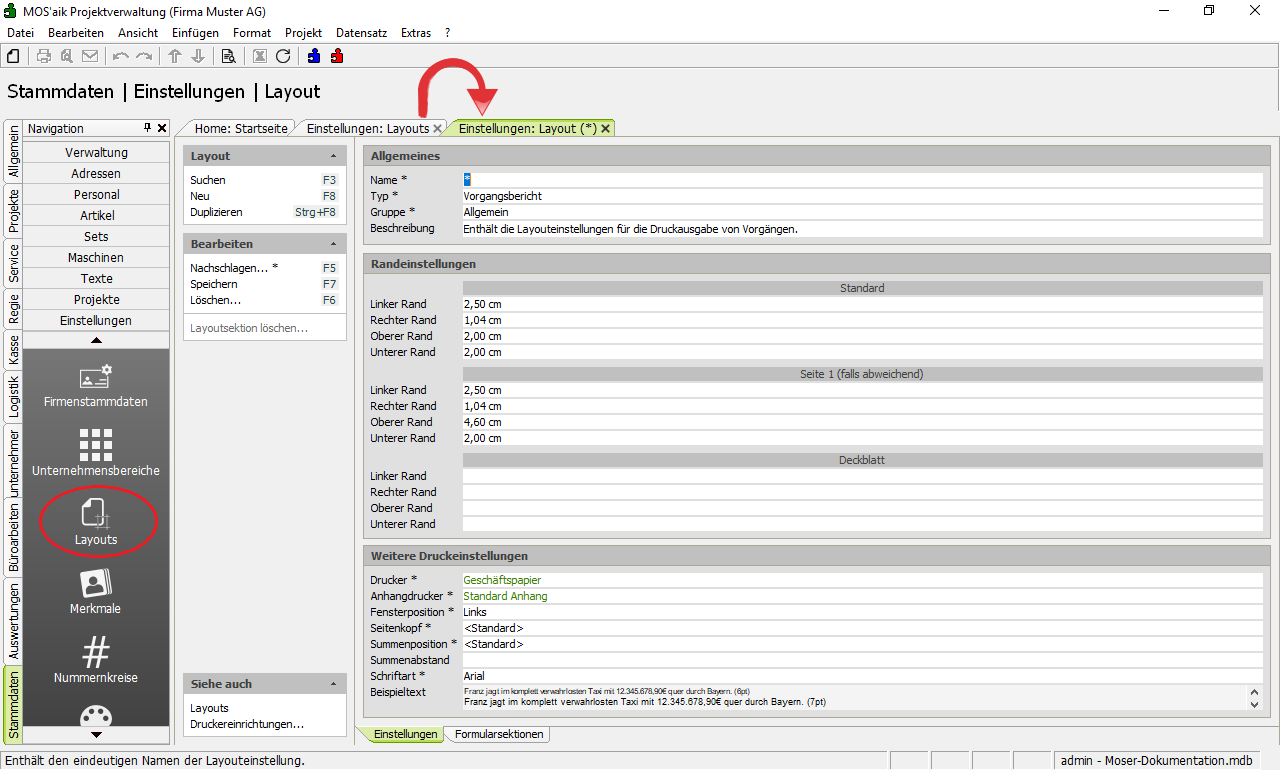The image size is (1280, 770).
Task: Select the Auswertungen vertical side tab
Action: (x=14, y=622)
